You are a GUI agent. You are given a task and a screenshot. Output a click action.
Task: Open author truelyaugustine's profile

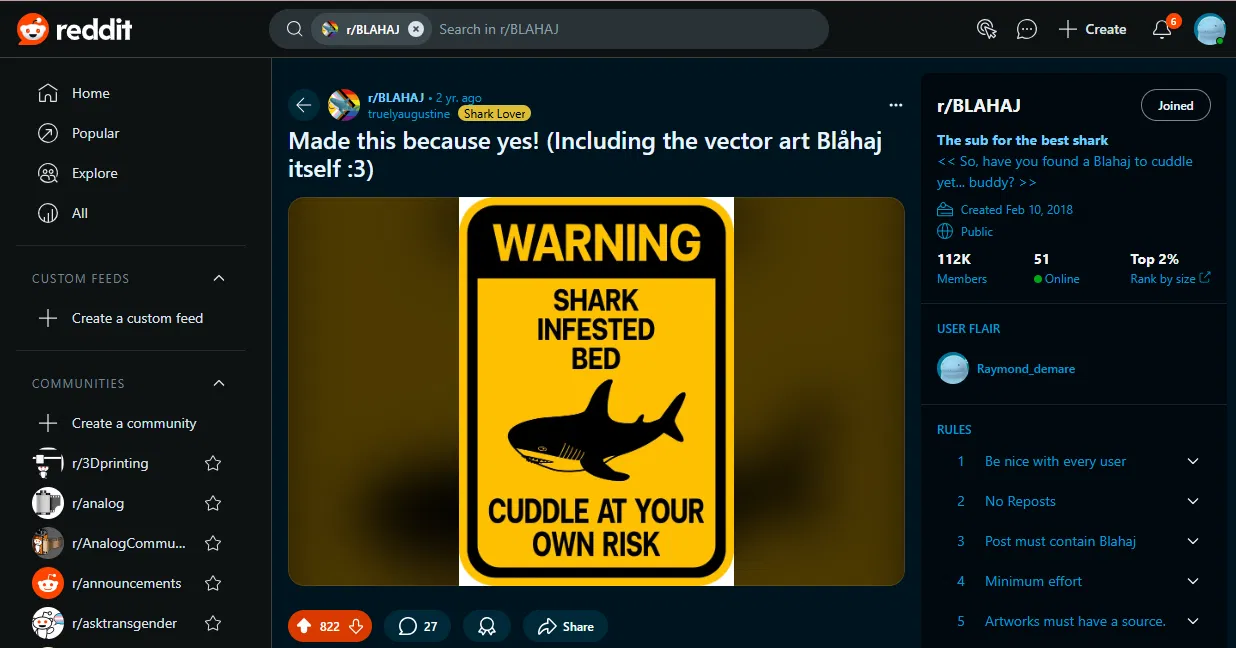[x=411, y=114]
